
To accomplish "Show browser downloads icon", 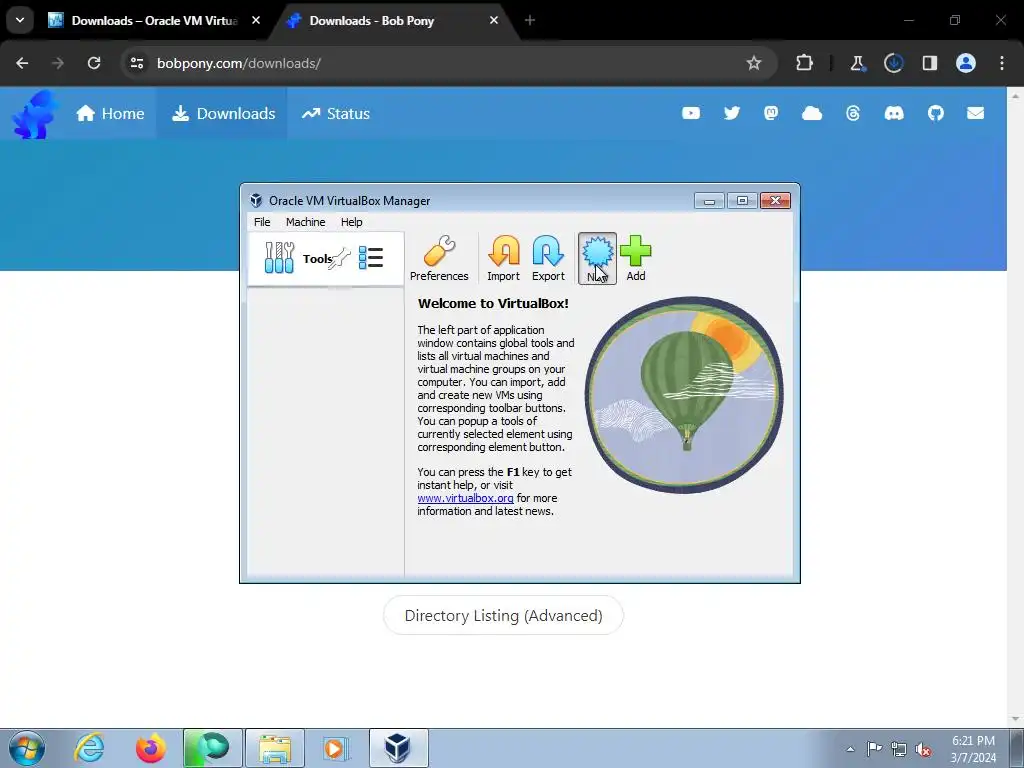I will [893, 63].
